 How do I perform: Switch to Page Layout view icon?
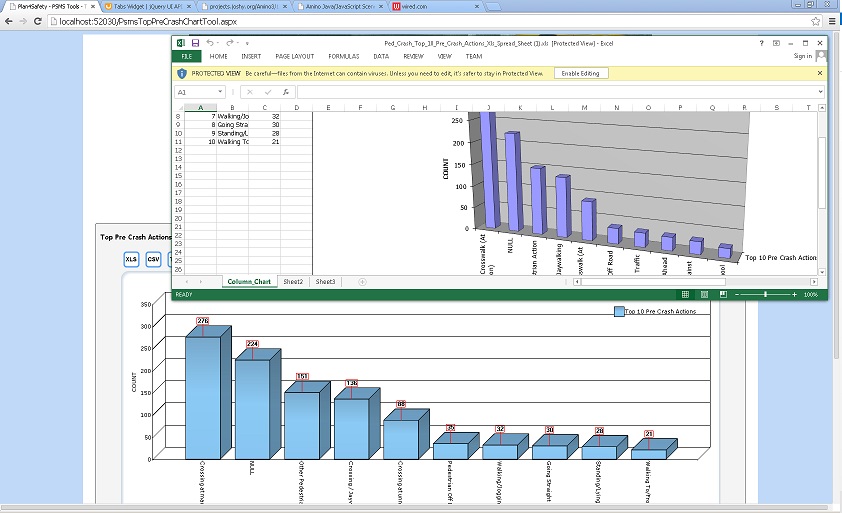point(704,294)
